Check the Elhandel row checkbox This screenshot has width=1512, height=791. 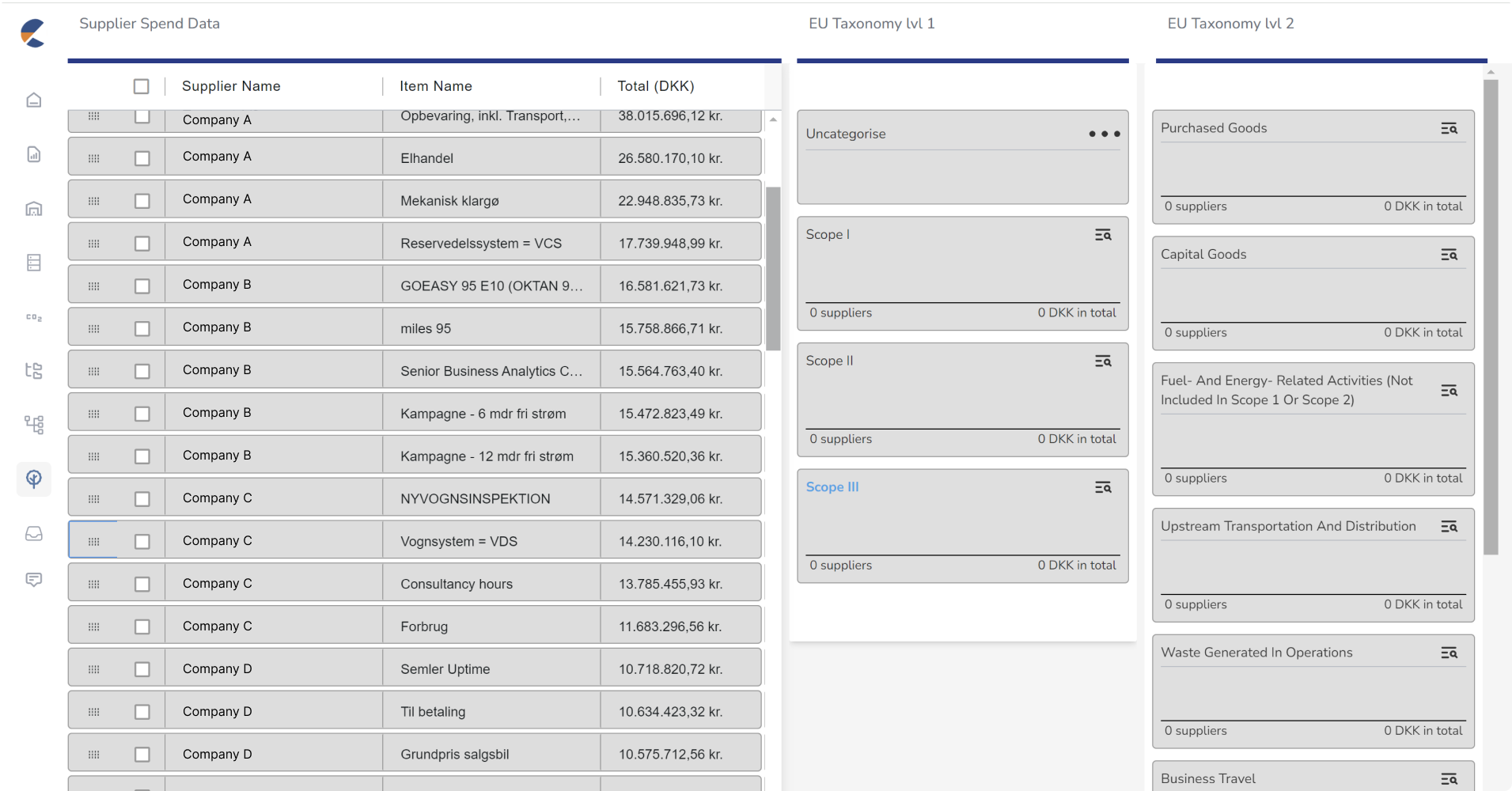(x=142, y=158)
